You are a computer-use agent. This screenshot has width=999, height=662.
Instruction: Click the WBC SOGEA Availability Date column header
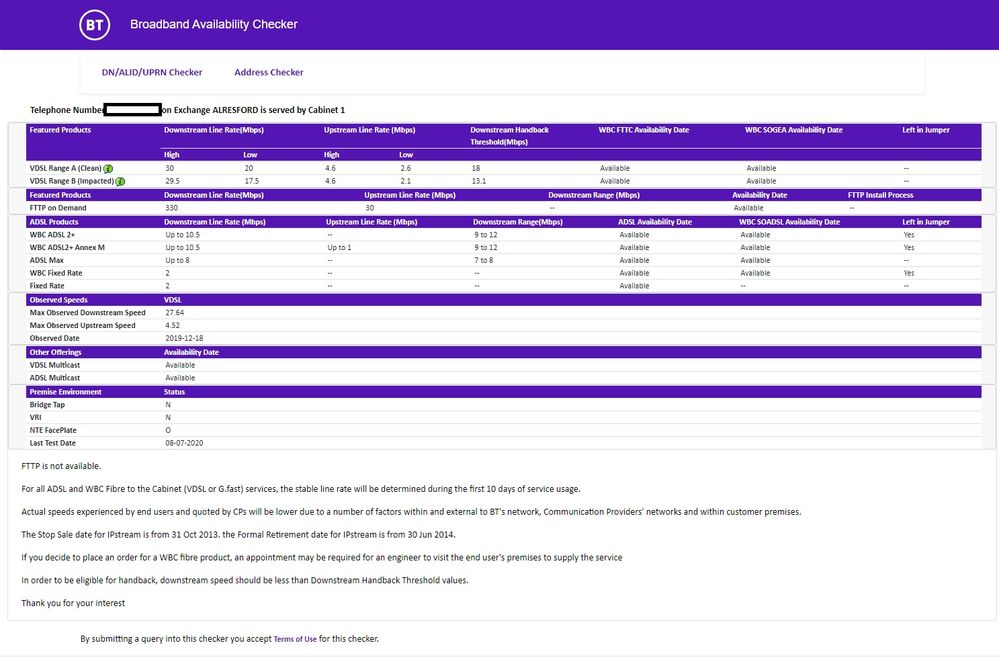(794, 130)
